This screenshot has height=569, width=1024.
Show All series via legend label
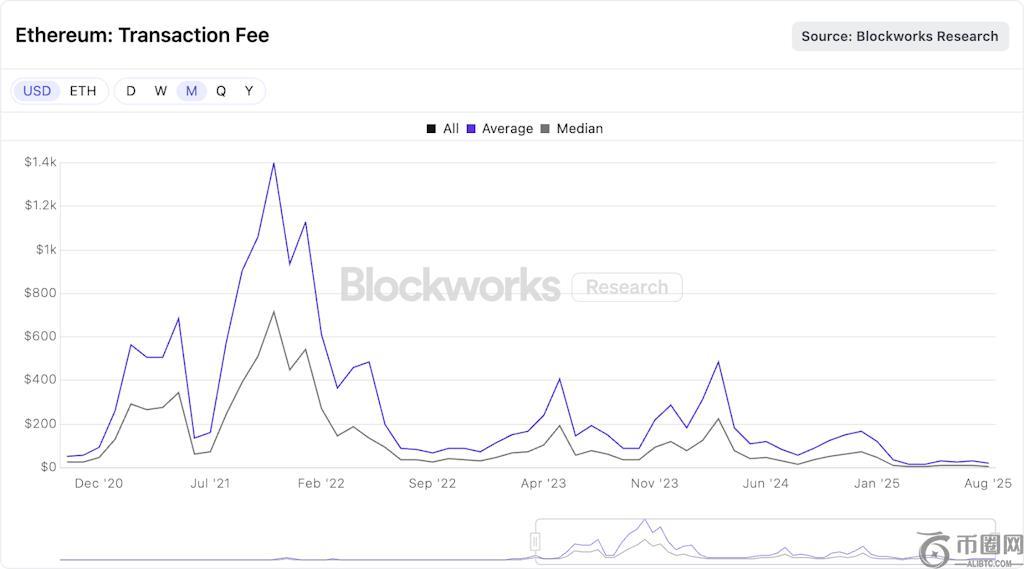point(451,129)
